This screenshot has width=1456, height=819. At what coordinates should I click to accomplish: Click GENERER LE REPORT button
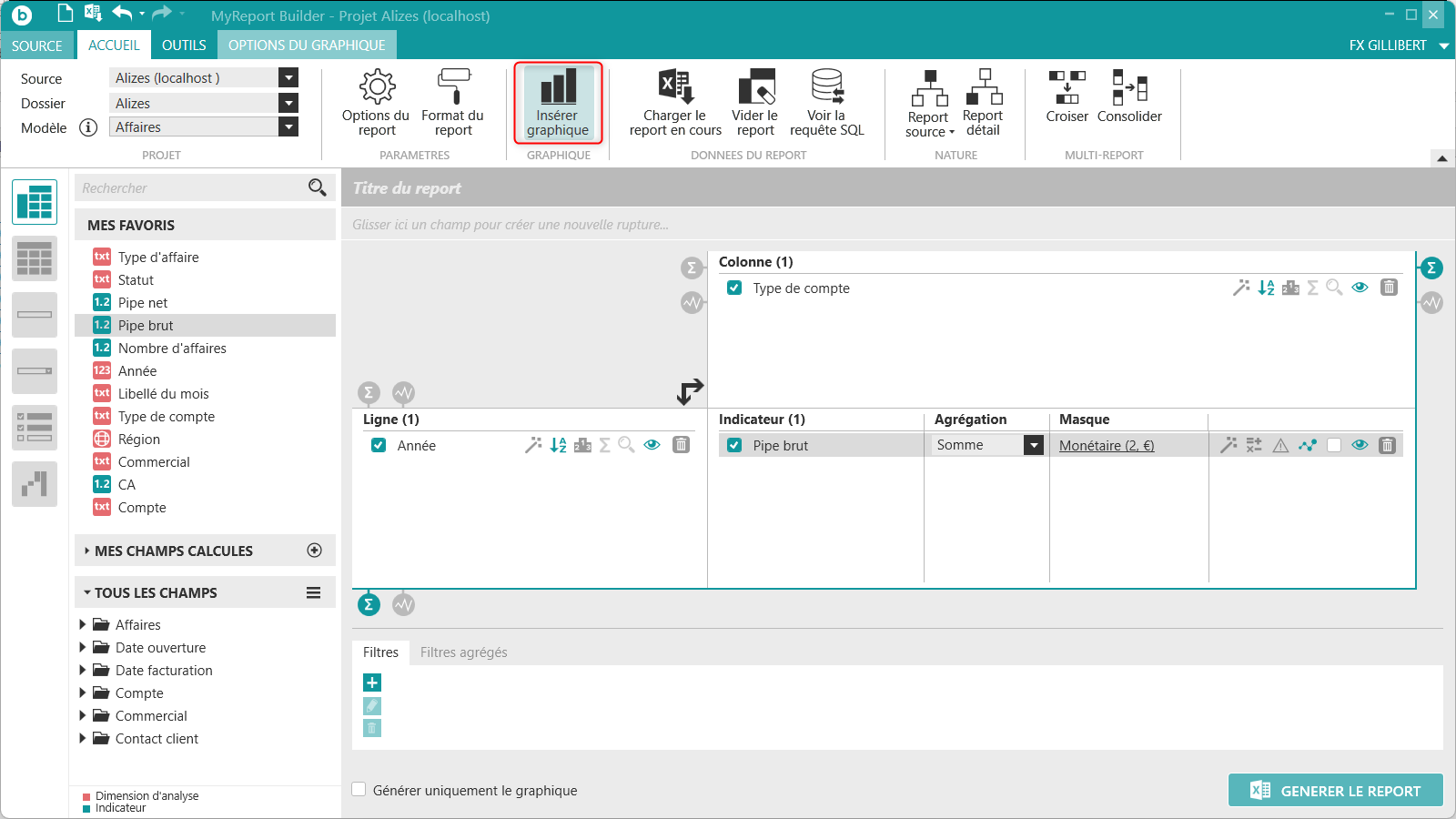pyautogui.click(x=1335, y=791)
